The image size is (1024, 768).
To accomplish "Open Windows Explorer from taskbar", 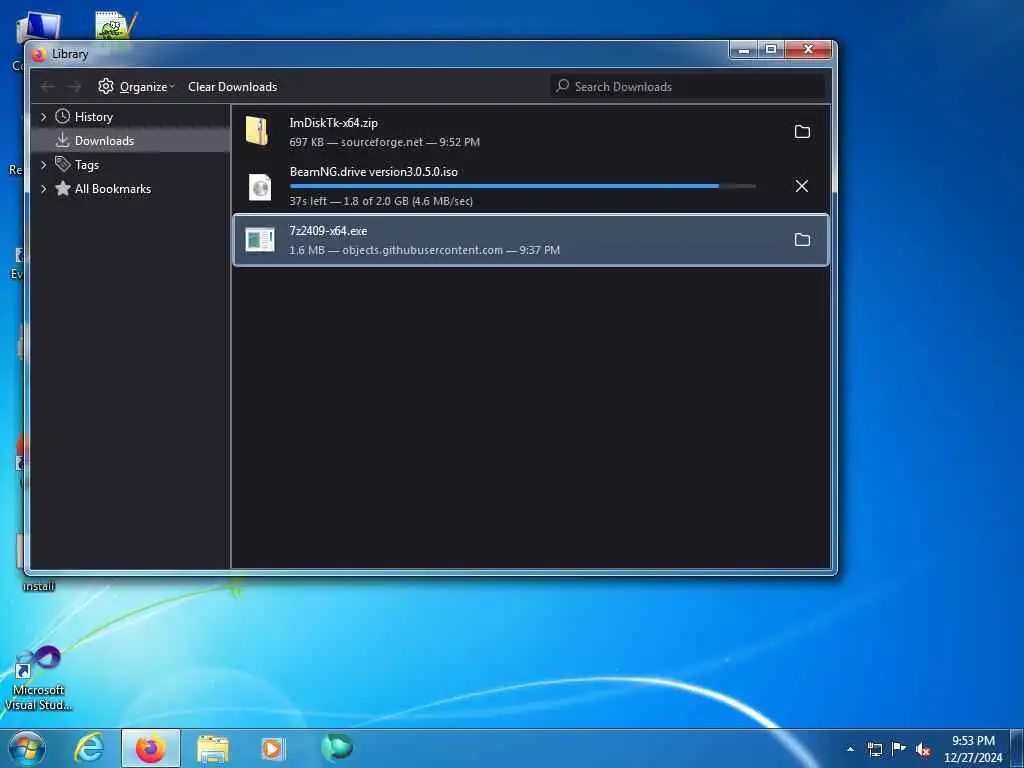I will coord(213,748).
